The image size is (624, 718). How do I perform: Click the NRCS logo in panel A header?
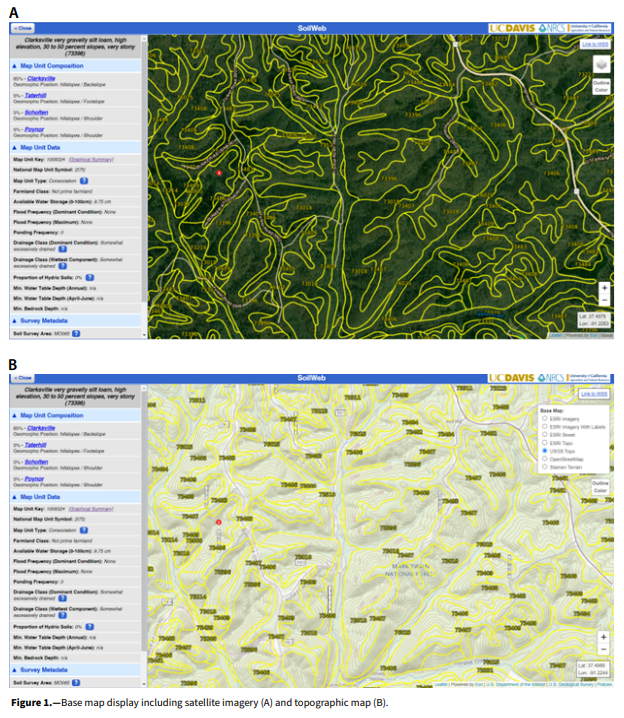[552, 28]
